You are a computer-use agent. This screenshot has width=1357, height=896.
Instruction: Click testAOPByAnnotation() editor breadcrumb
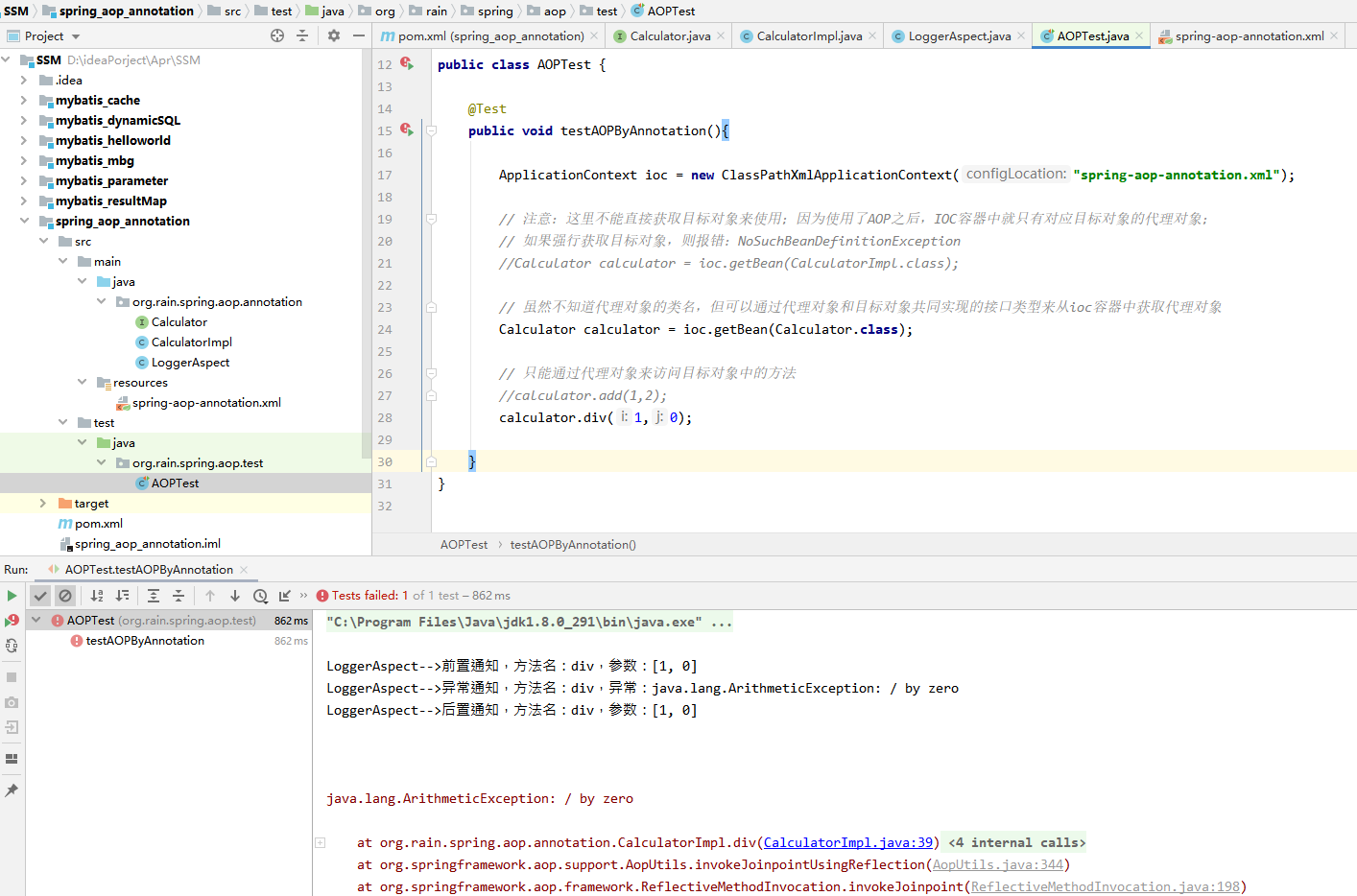[573, 544]
